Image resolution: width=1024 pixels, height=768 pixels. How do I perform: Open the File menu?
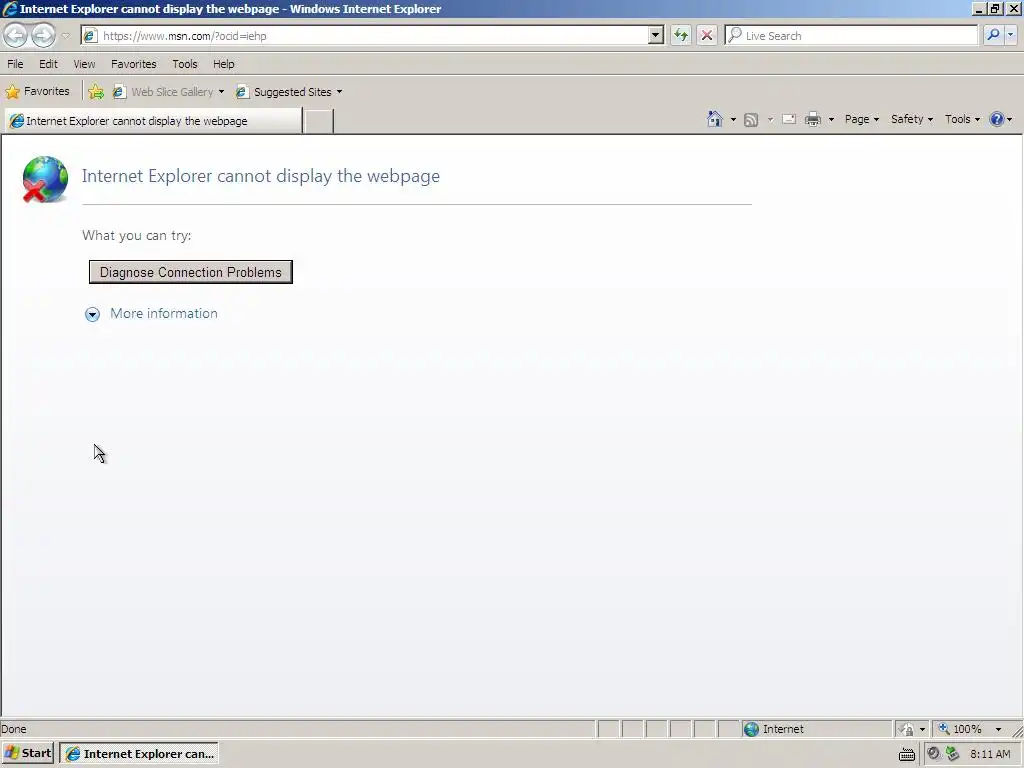click(15, 64)
